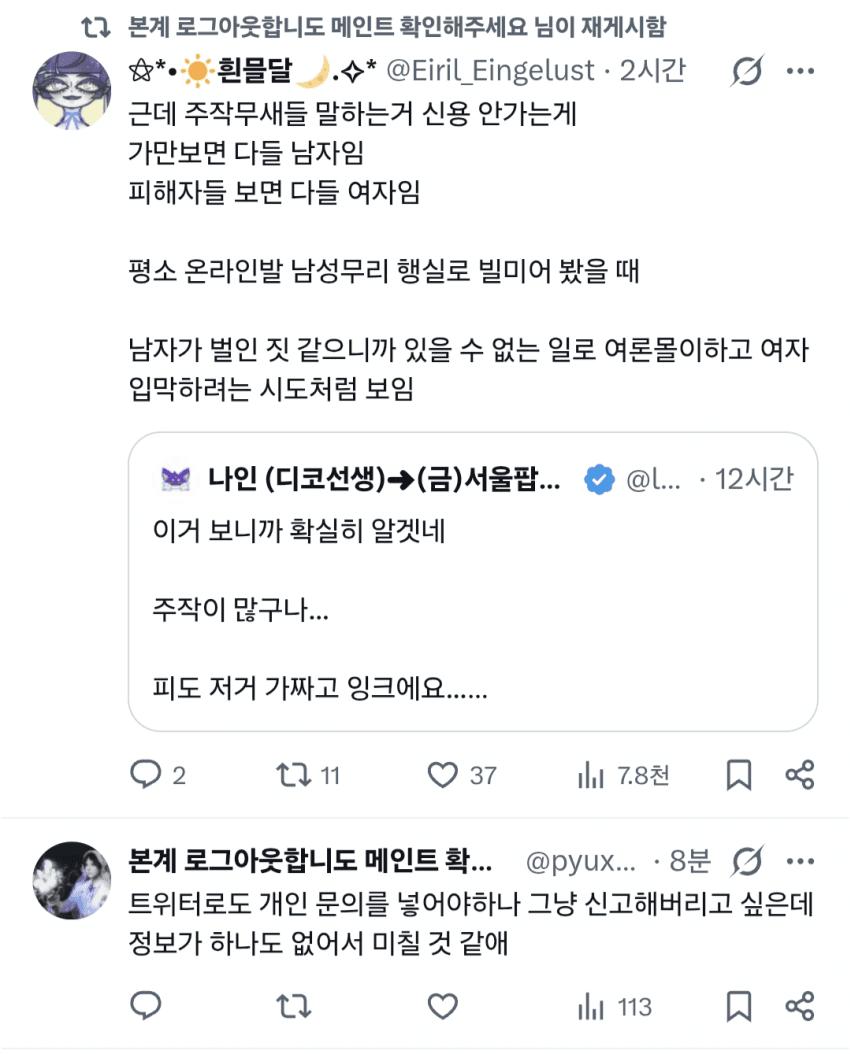
Task: Open 흰믈달 profile avatar
Action: click(x=72, y=91)
